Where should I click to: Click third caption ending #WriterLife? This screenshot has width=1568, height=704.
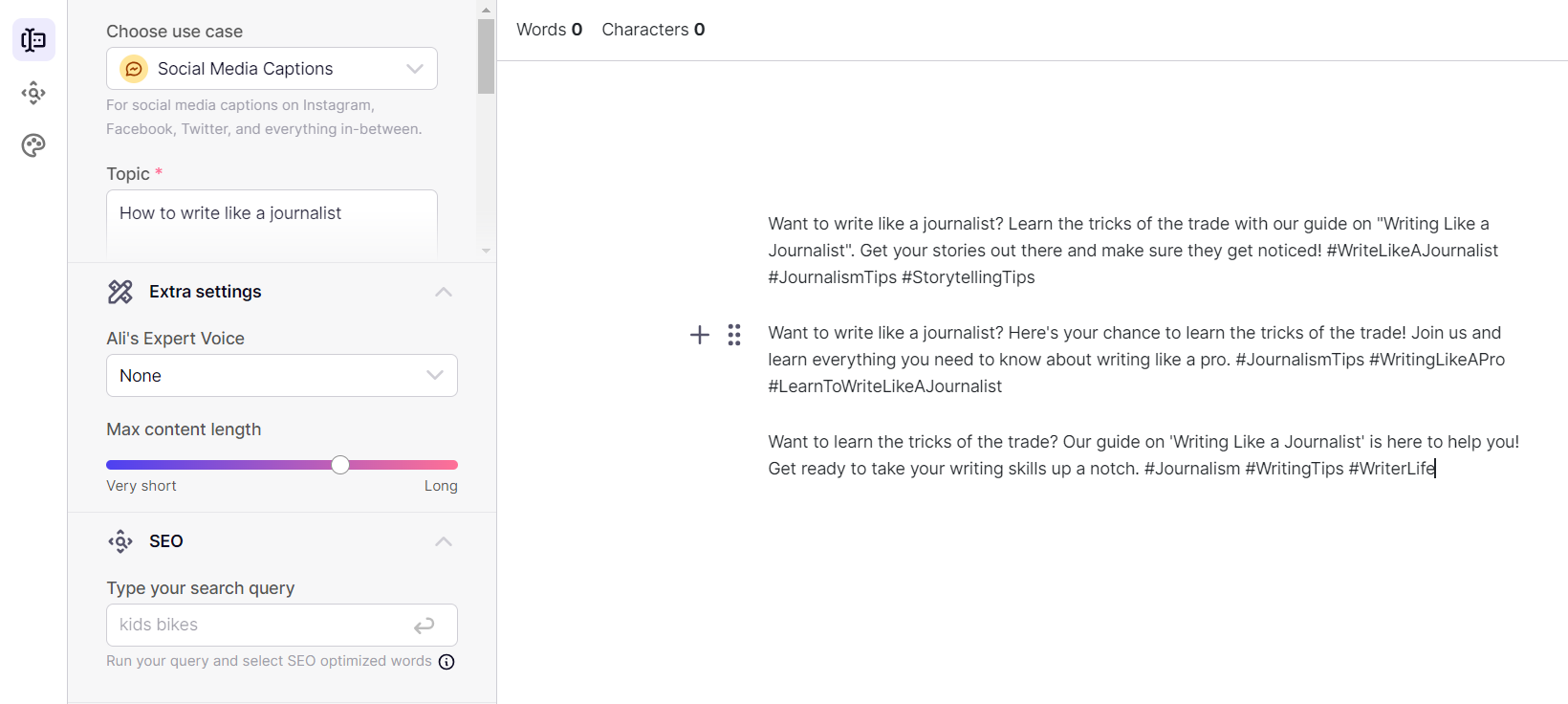click(x=1143, y=455)
